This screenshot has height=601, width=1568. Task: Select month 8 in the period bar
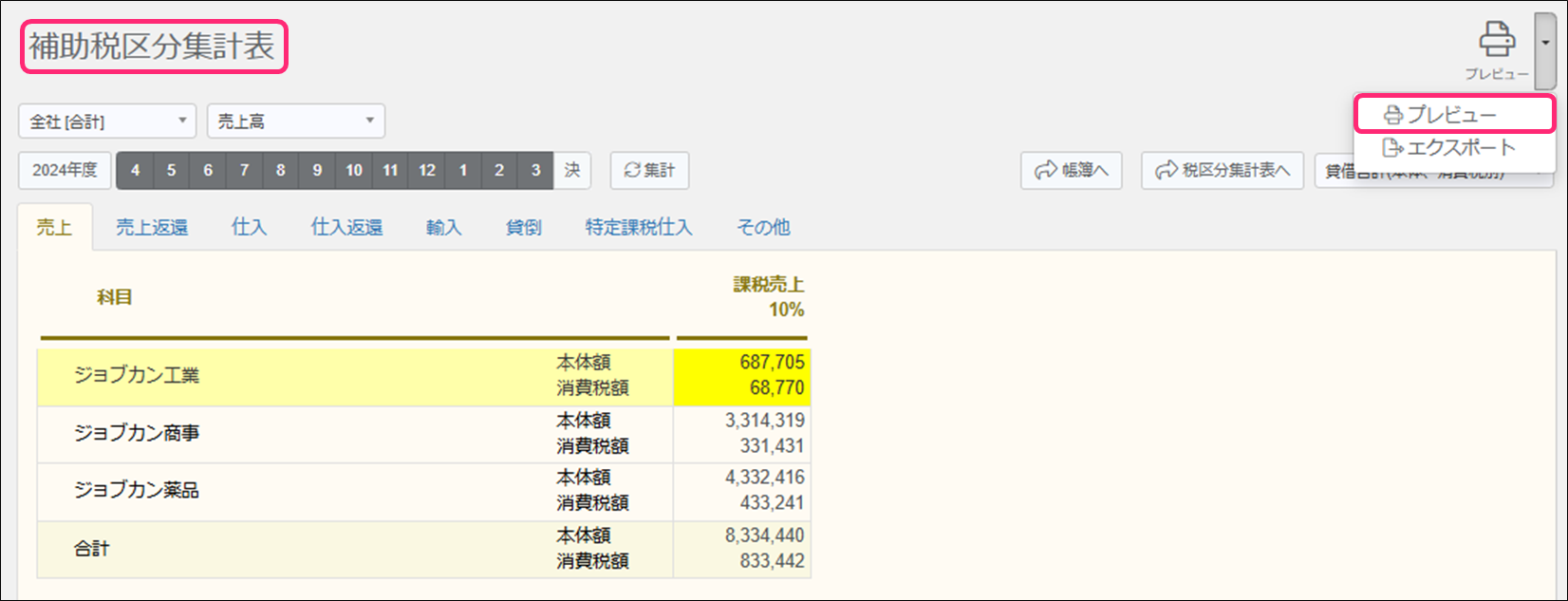point(281,170)
